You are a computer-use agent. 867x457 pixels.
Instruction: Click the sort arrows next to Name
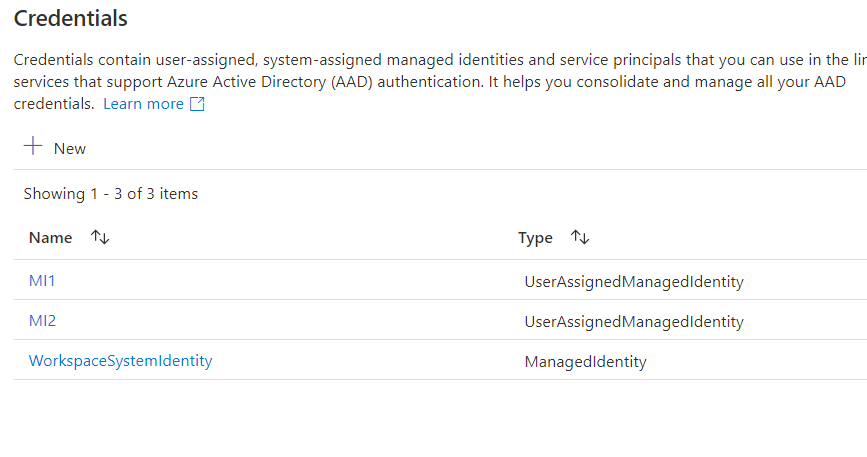coord(99,237)
